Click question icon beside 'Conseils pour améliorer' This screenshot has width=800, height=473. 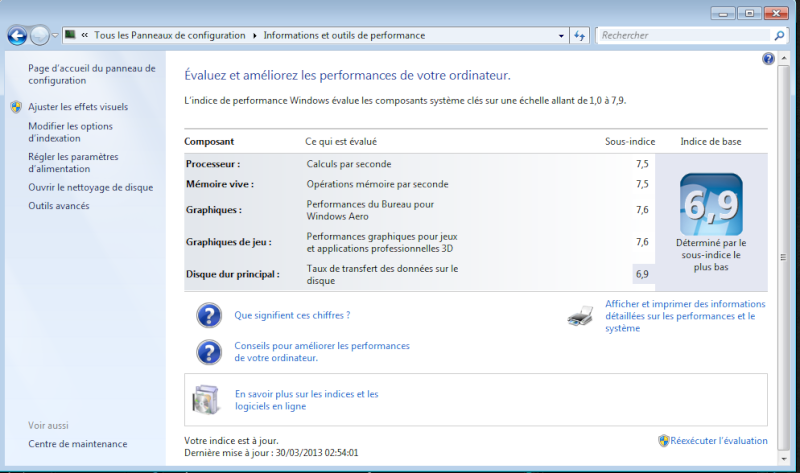(209, 352)
